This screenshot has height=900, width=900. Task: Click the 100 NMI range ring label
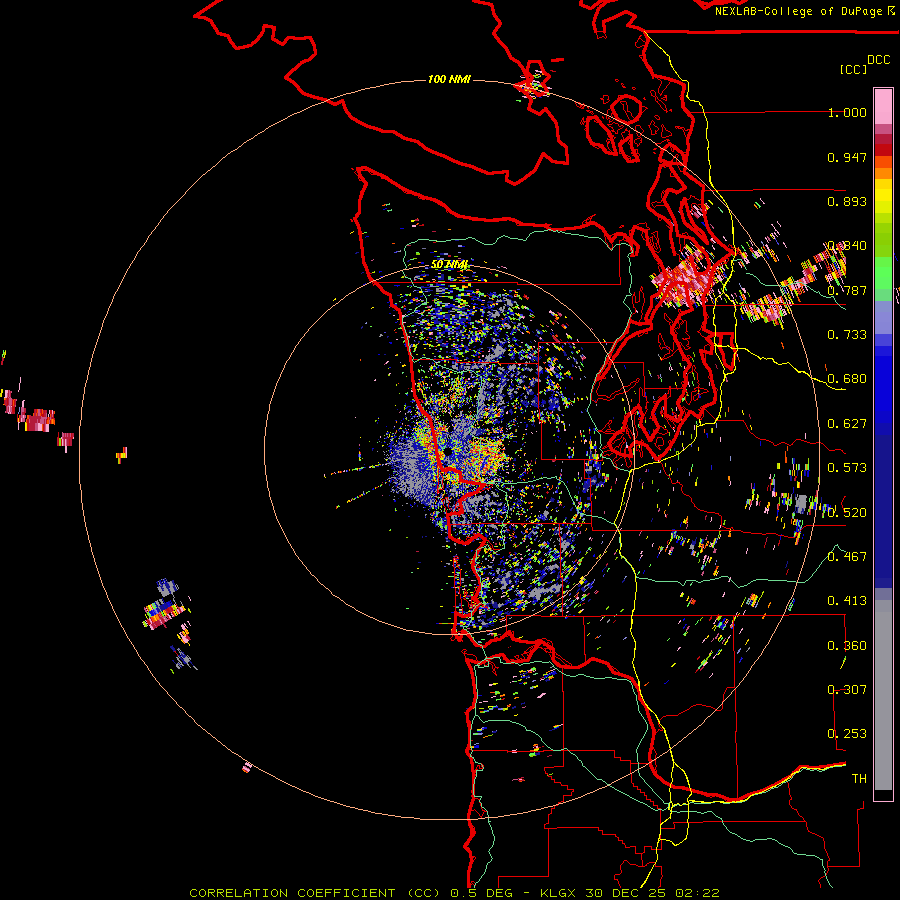(449, 79)
